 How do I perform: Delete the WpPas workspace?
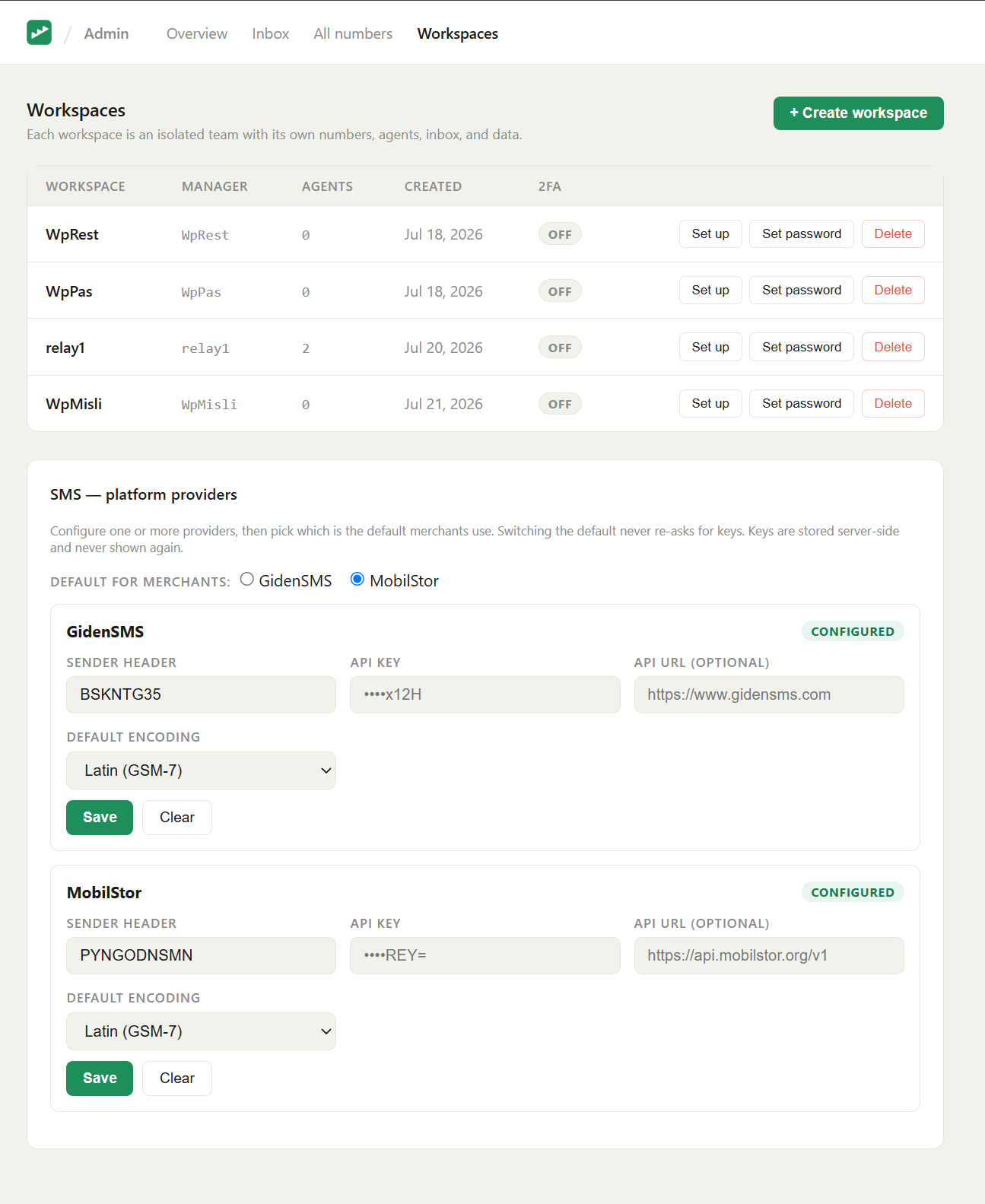point(893,291)
